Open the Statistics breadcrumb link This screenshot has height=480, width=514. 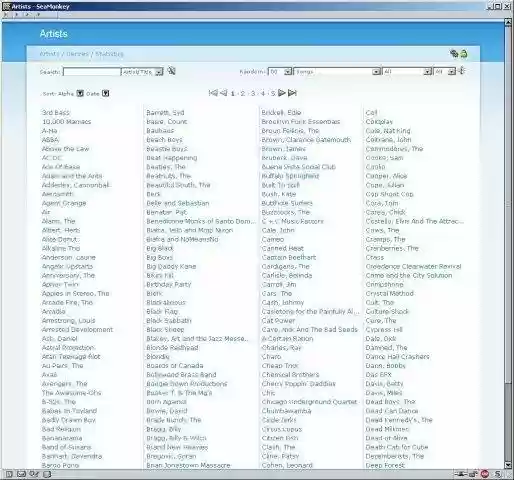coord(109,54)
